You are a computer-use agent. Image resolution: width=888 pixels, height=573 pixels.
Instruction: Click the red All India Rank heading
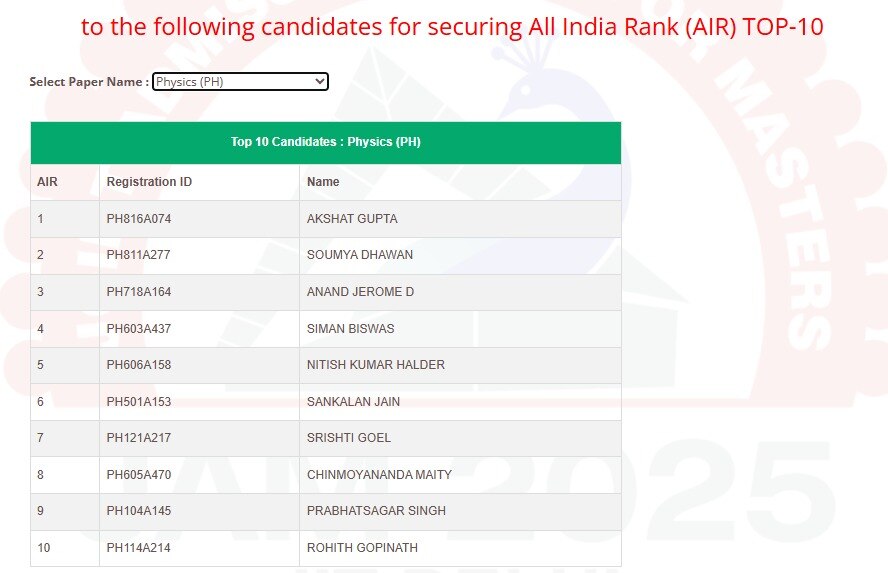point(452,26)
